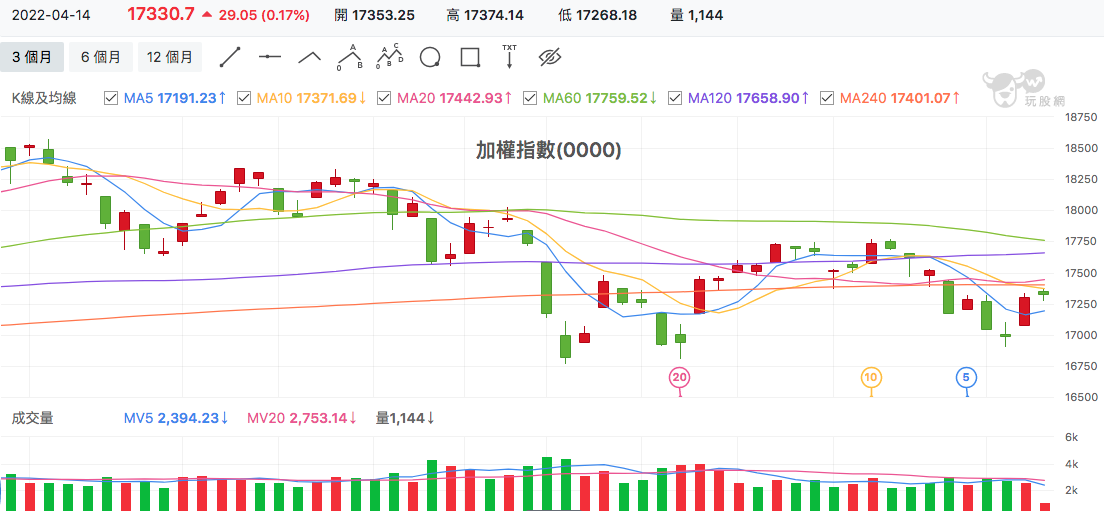1104x511 pixels.
Task: Toggle the MA120 moving average checkbox
Action: pos(675,99)
